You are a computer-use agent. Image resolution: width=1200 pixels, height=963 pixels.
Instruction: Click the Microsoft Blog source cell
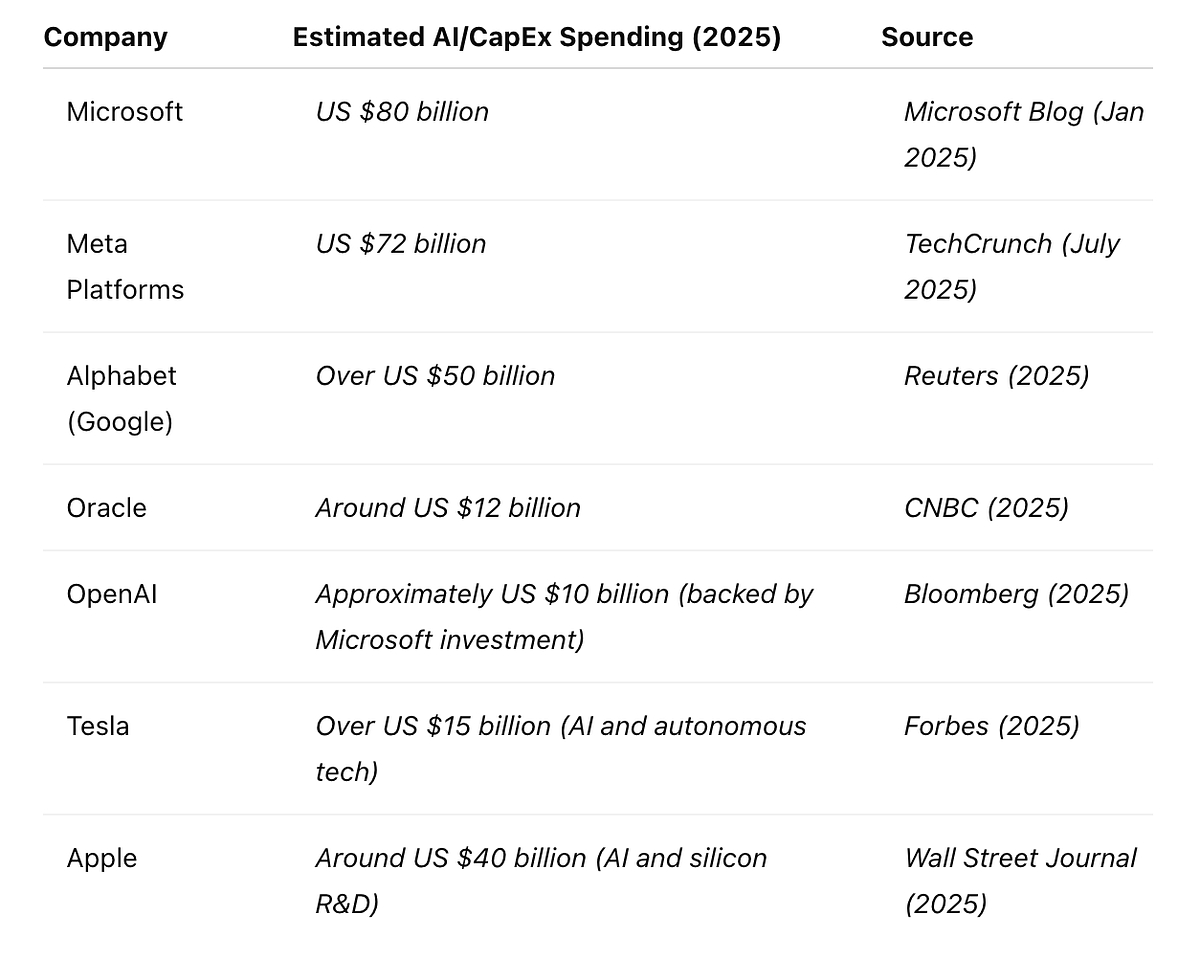tap(1022, 134)
